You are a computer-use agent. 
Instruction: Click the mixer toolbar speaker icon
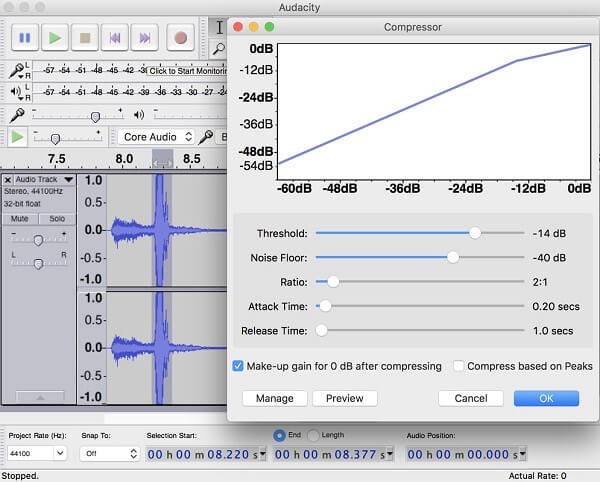pos(139,115)
